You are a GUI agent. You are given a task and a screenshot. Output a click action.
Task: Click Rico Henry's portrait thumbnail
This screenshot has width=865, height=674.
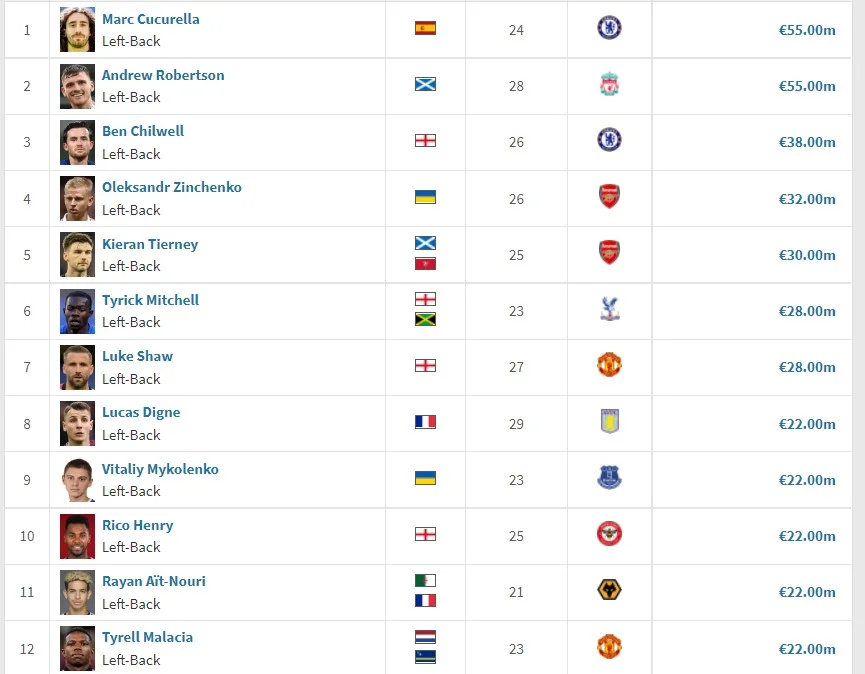pos(77,536)
